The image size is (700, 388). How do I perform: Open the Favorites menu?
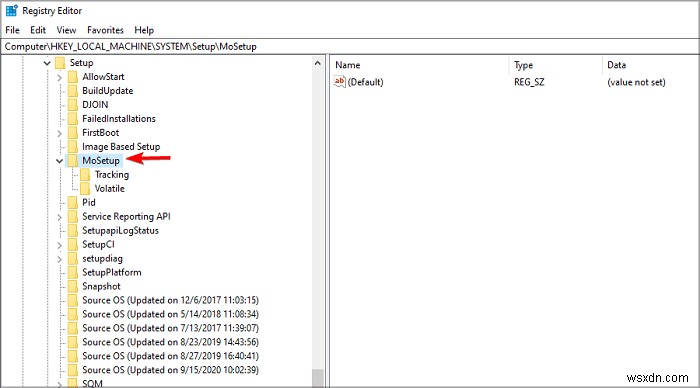pos(105,30)
